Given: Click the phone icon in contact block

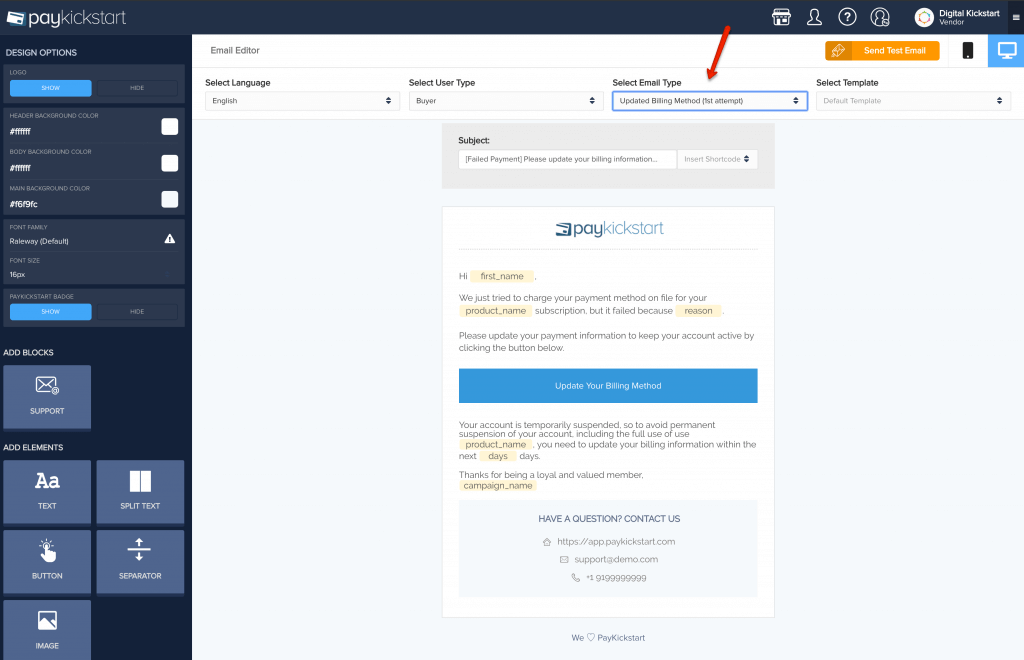Looking at the screenshot, I should click(x=575, y=578).
